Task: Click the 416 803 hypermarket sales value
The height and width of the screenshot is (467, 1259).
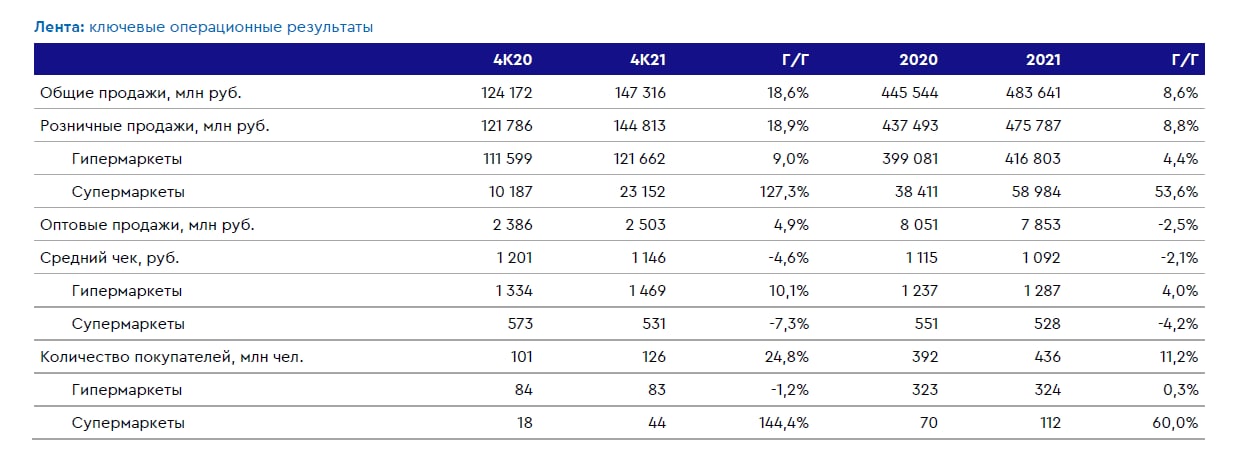Action: coord(1032,159)
